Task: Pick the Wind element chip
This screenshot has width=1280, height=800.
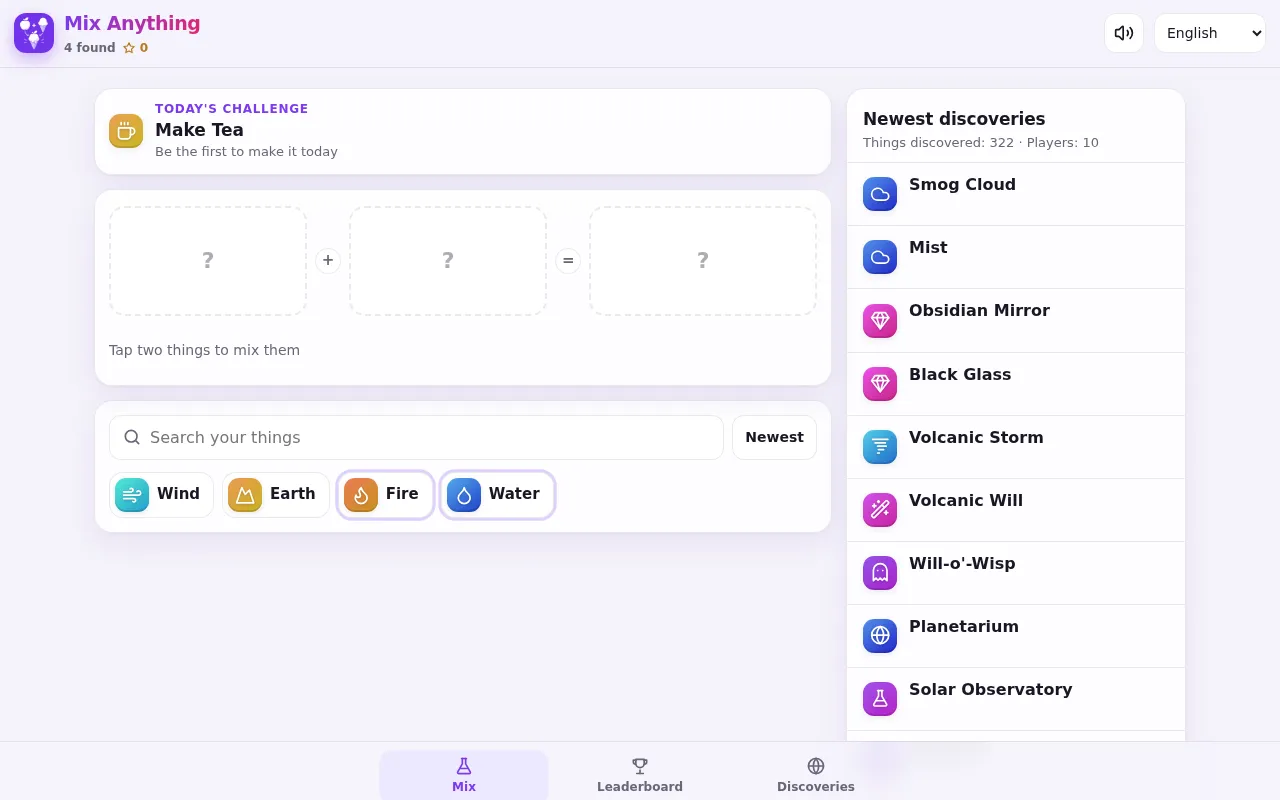Action: 162,495
